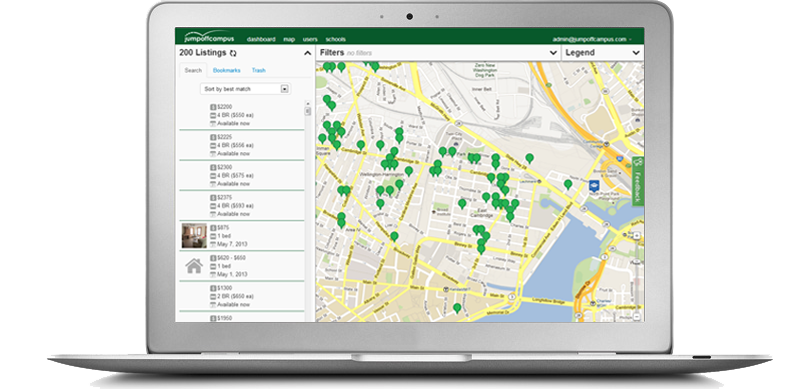
Task: Open the users navigation link
Action: pos(310,39)
